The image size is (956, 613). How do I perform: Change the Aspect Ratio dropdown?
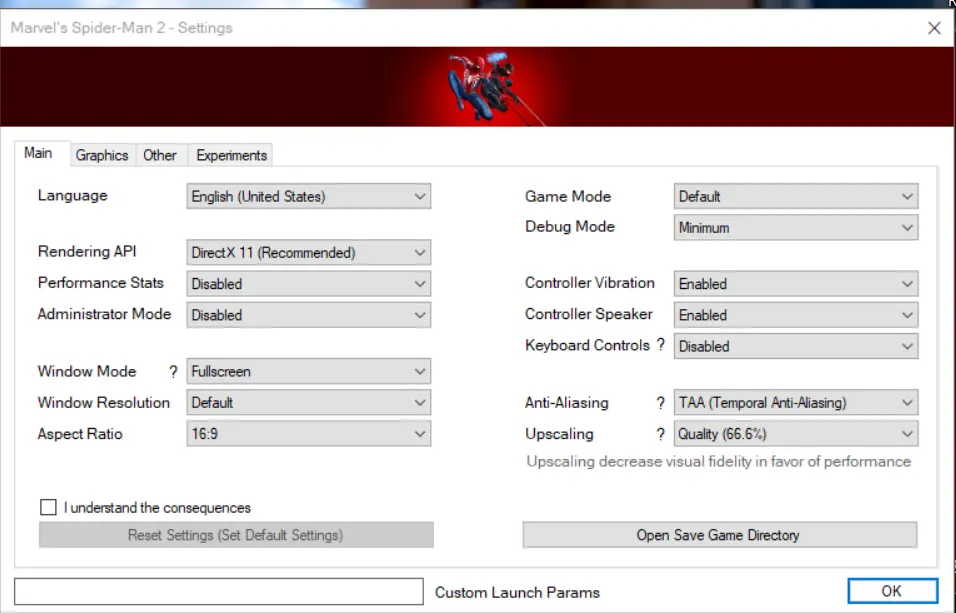(309, 434)
